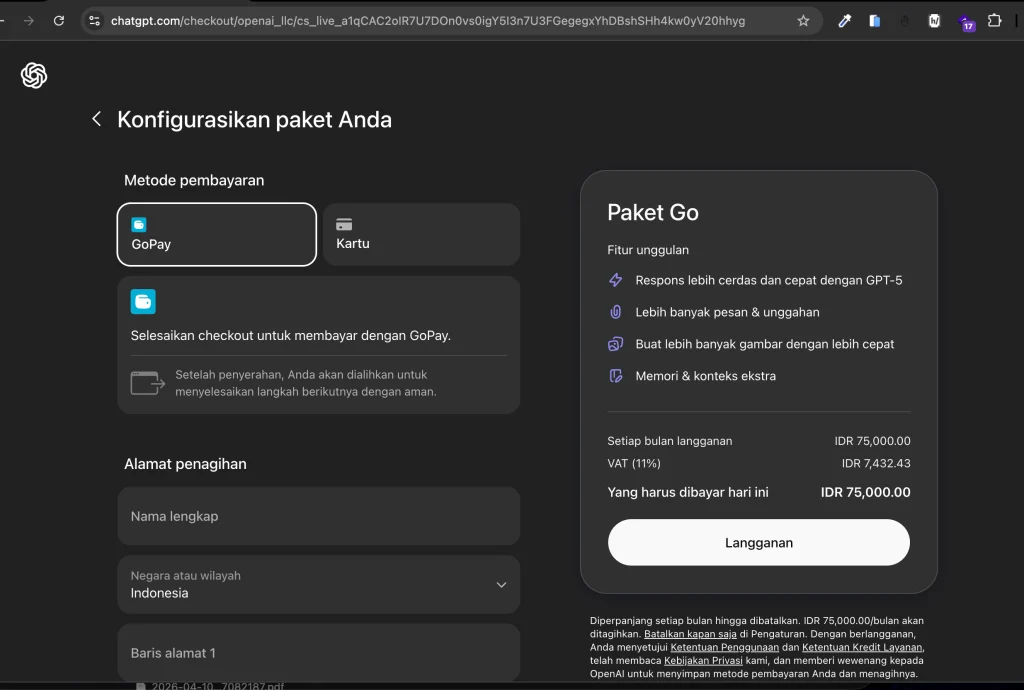Click the paperclip icon next to unggahan feature
This screenshot has height=690, width=1024.
(616, 312)
